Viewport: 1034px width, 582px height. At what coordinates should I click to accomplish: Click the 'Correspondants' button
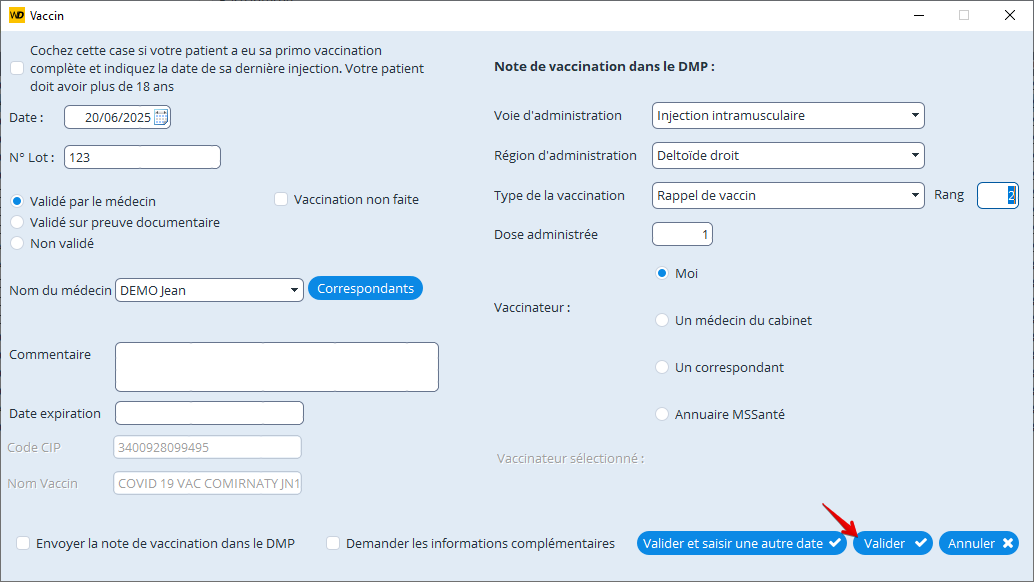(x=365, y=288)
